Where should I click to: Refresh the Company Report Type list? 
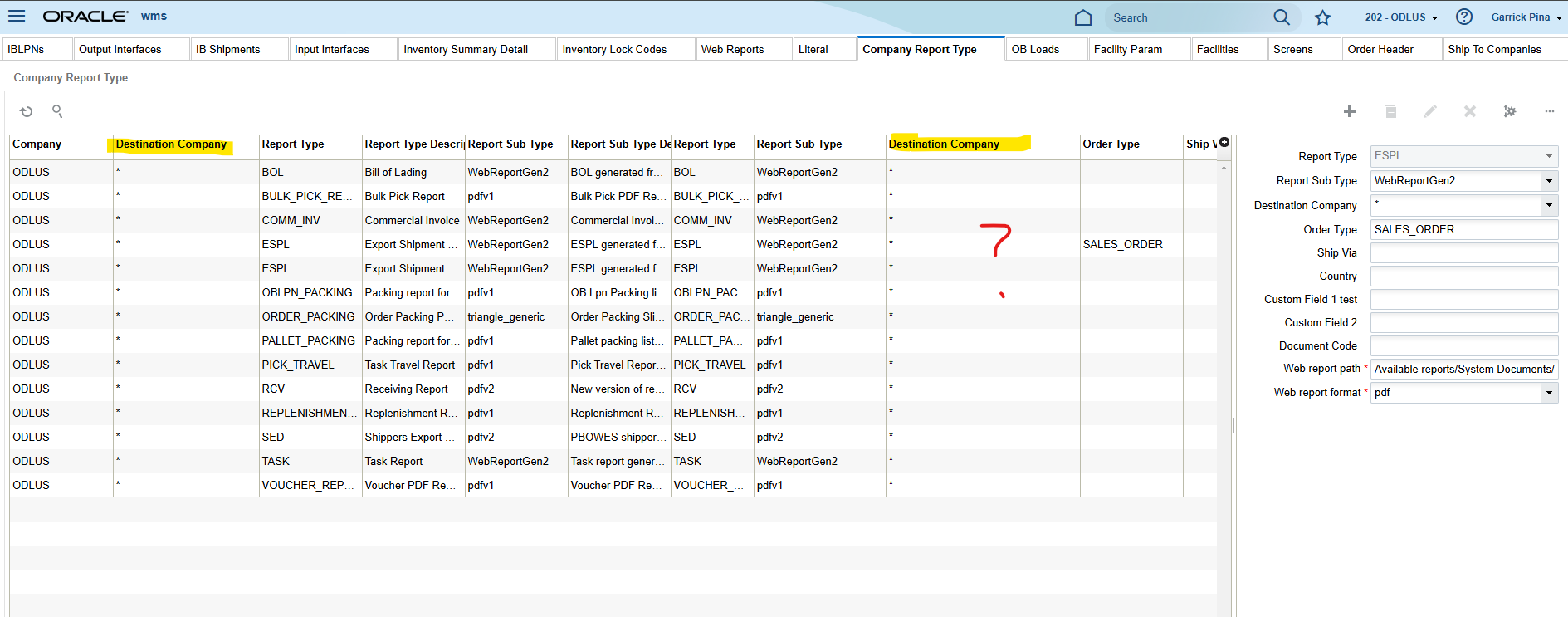point(27,111)
